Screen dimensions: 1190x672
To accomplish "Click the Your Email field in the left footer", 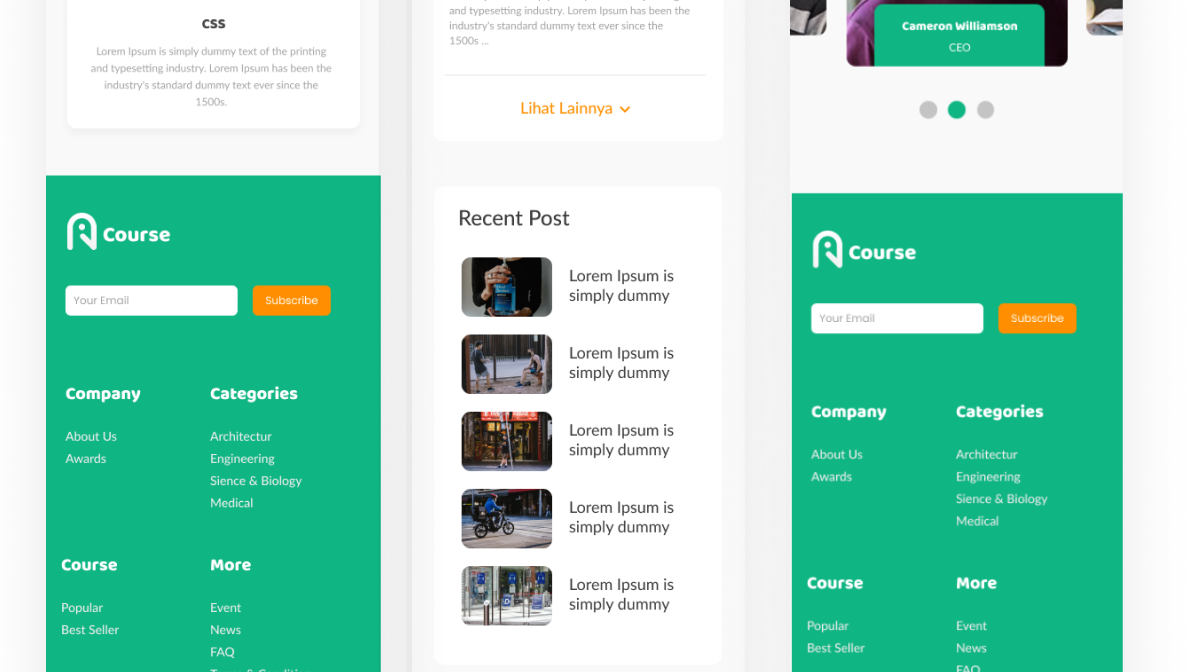I will [x=151, y=300].
